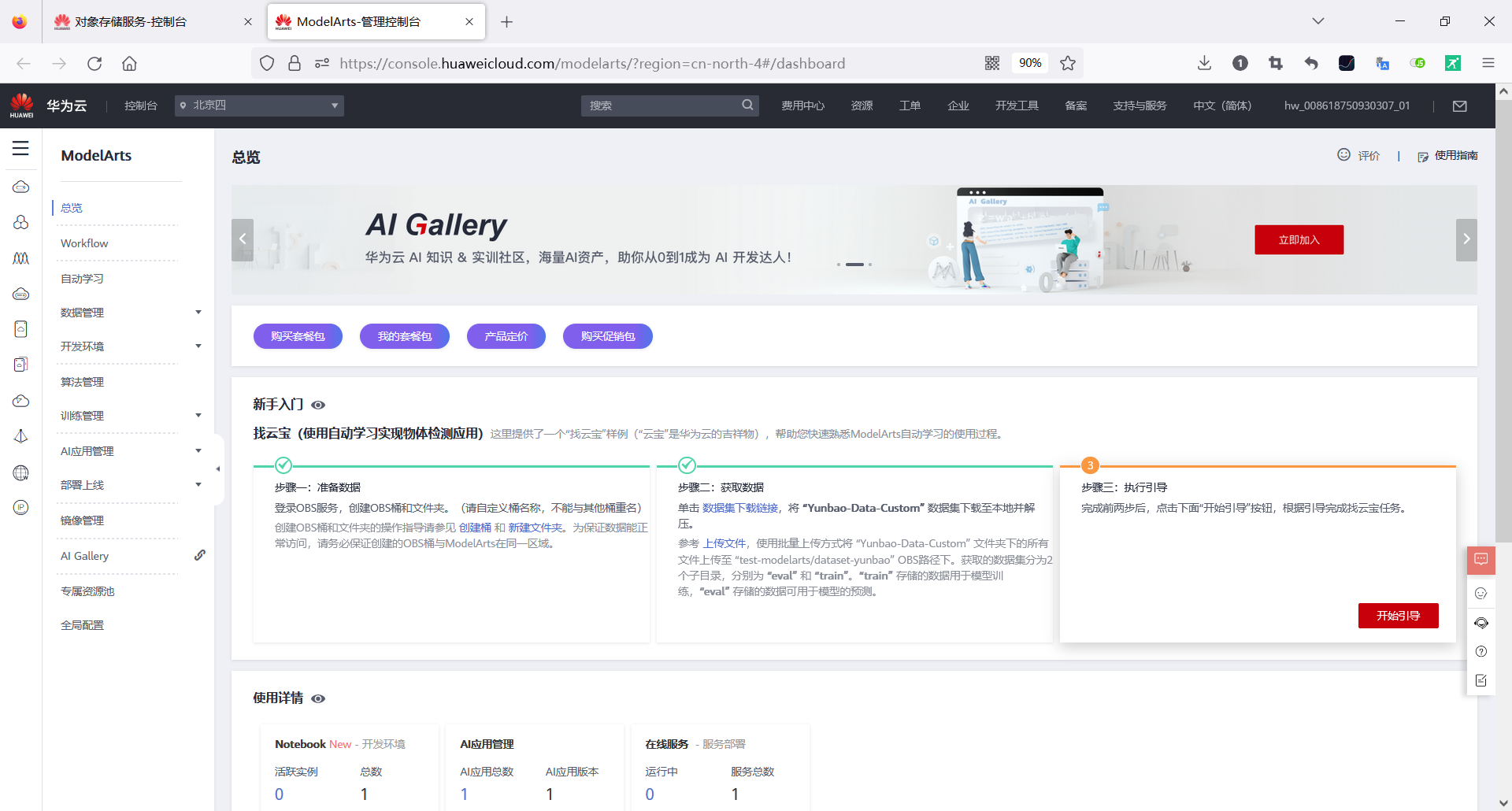Bookmark this page with the star icon
The height and width of the screenshot is (811, 1512).
[1068, 63]
